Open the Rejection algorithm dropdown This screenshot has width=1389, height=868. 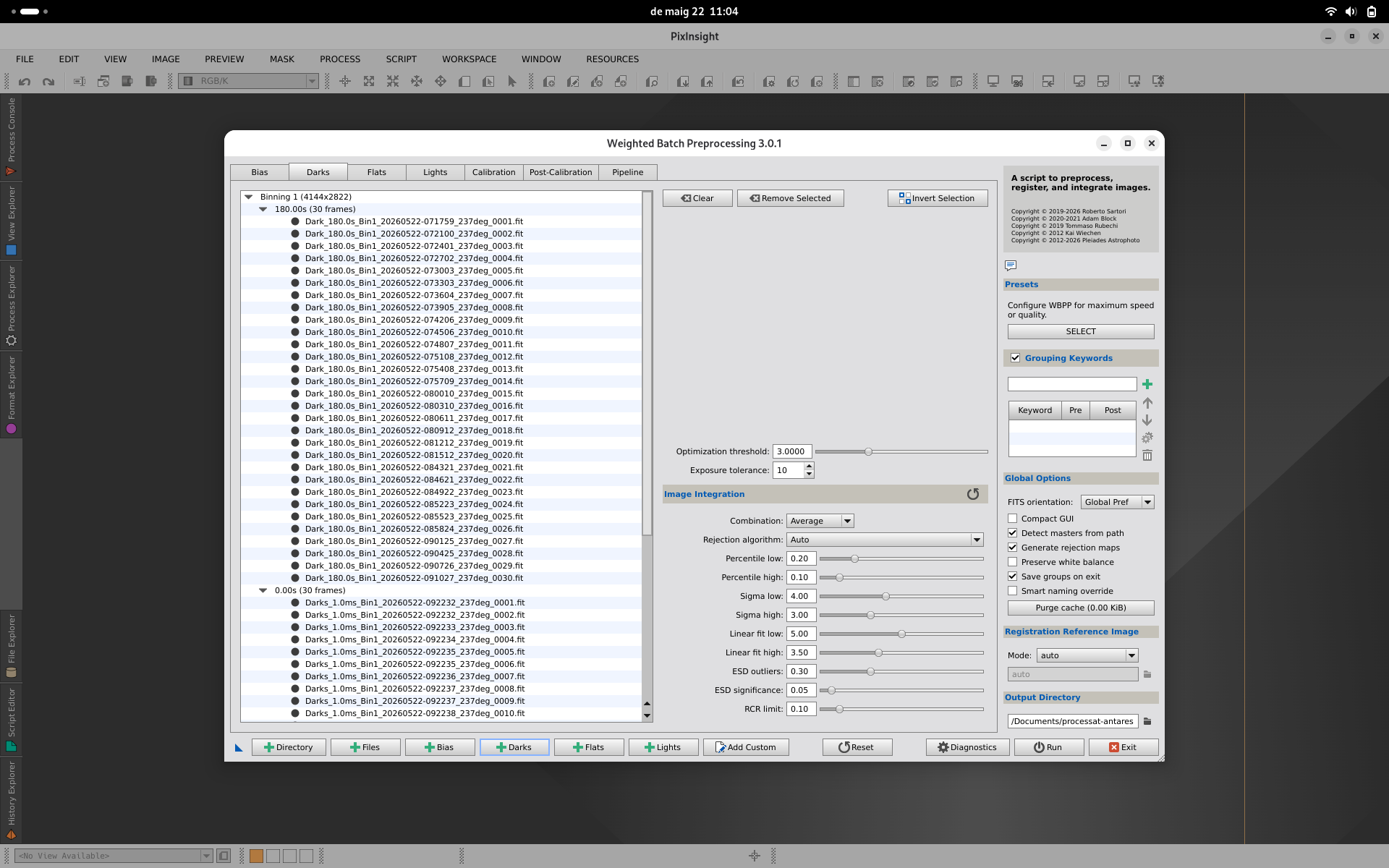(x=885, y=540)
